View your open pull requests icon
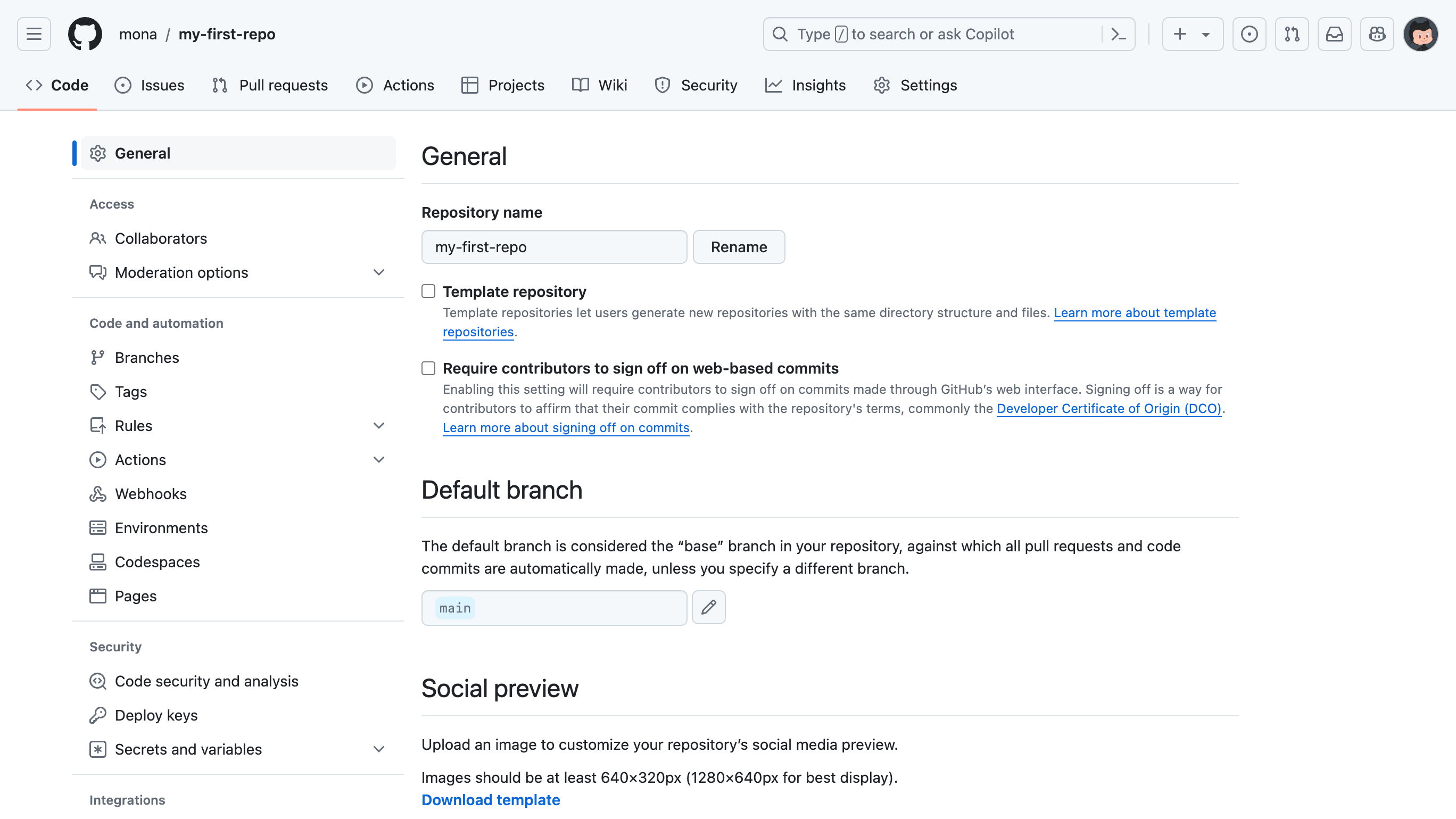 point(1292,34)
